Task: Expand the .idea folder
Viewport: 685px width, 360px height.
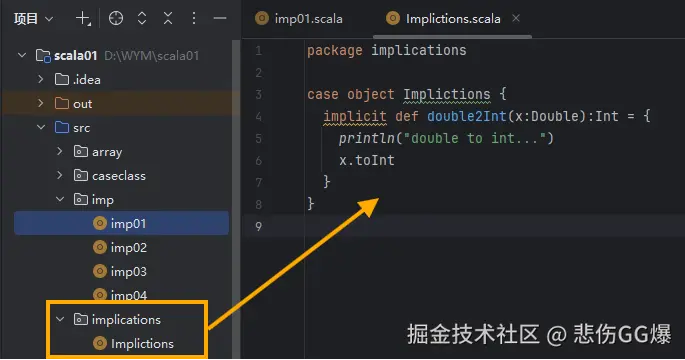Action: [x=41, y=80]
